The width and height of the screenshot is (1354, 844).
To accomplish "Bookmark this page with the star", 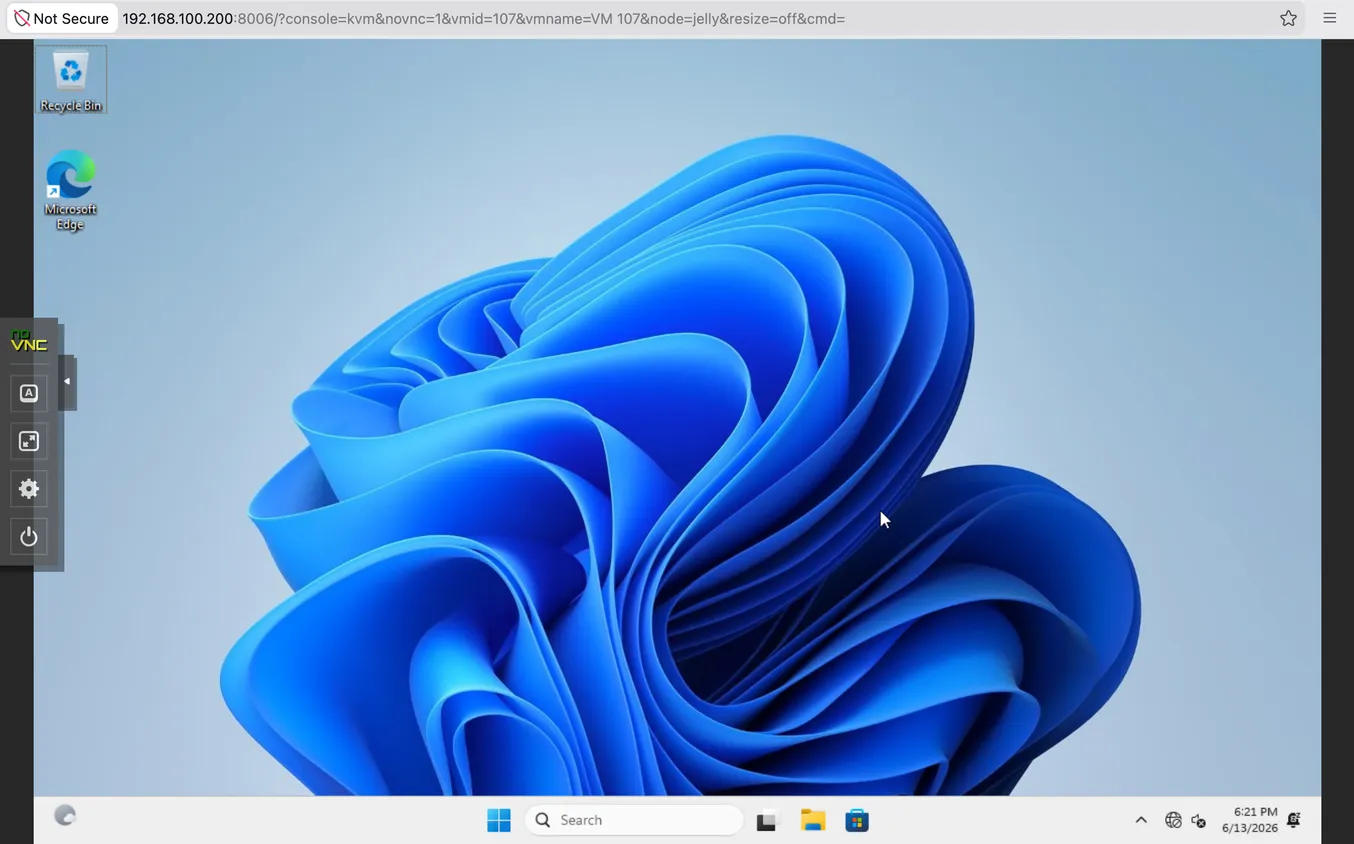I will tap(1288, 18).
